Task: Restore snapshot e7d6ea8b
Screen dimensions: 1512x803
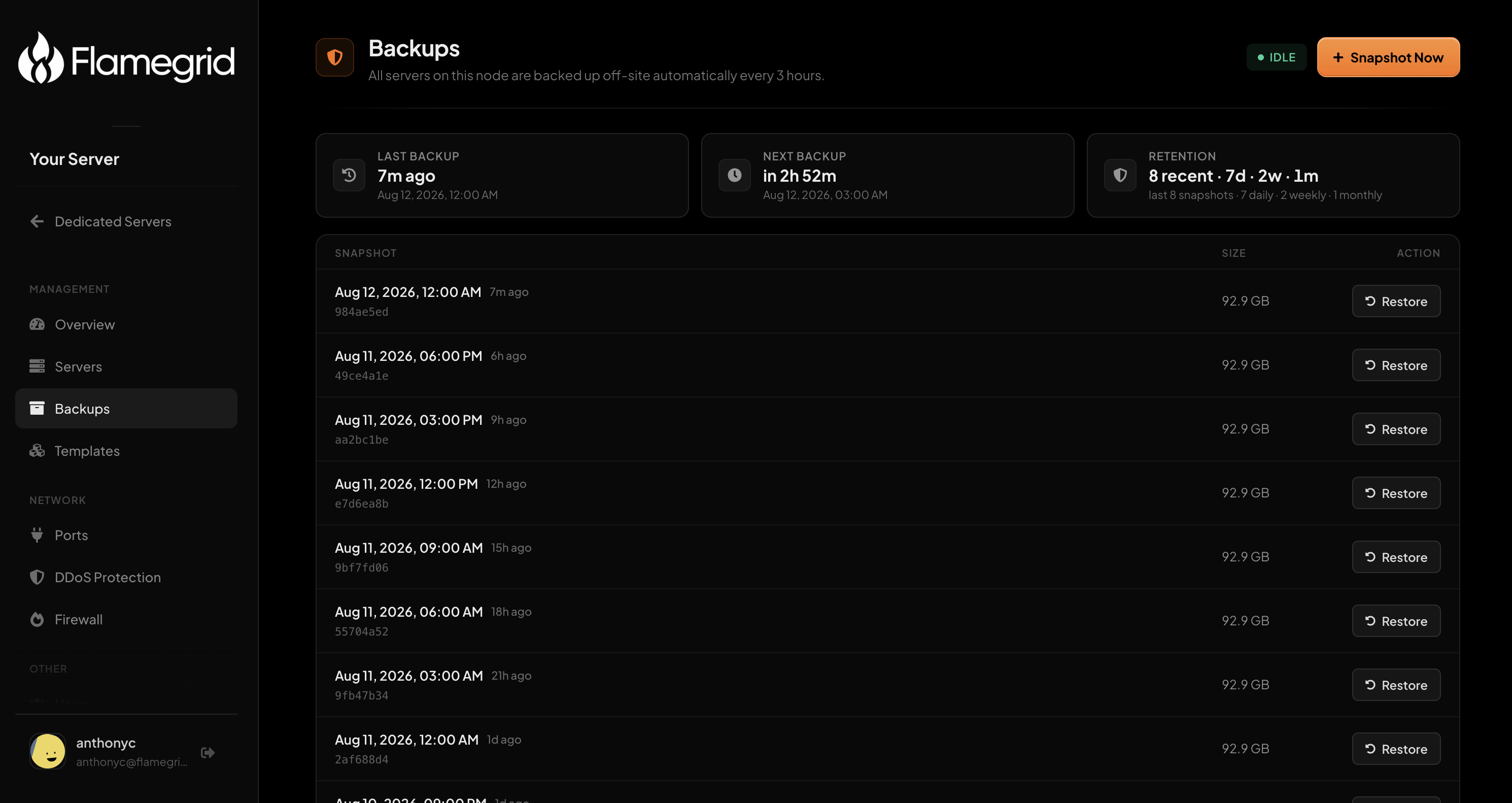Action: (x=1396, y=493)
